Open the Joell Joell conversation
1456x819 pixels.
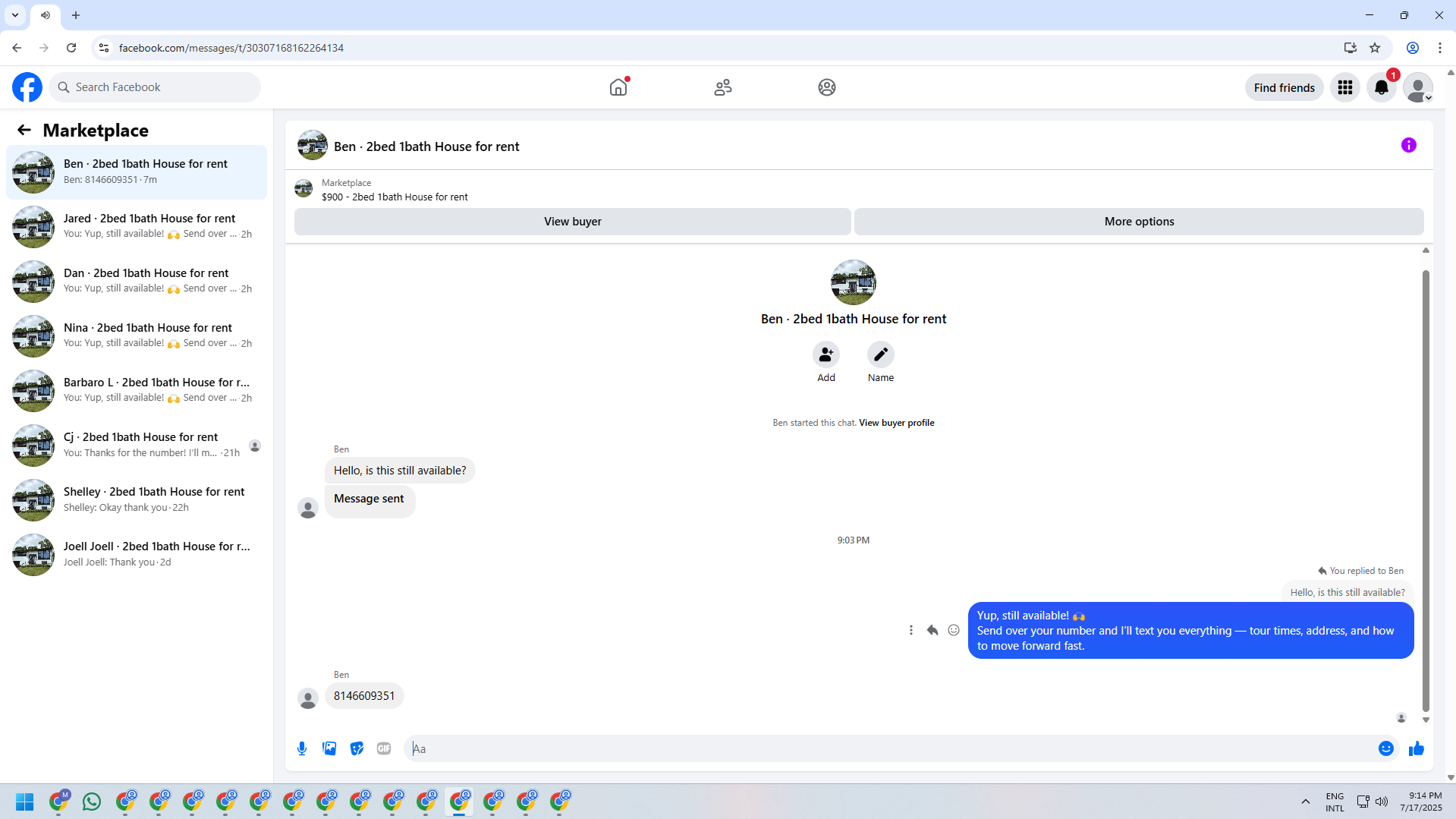[137, 555]
